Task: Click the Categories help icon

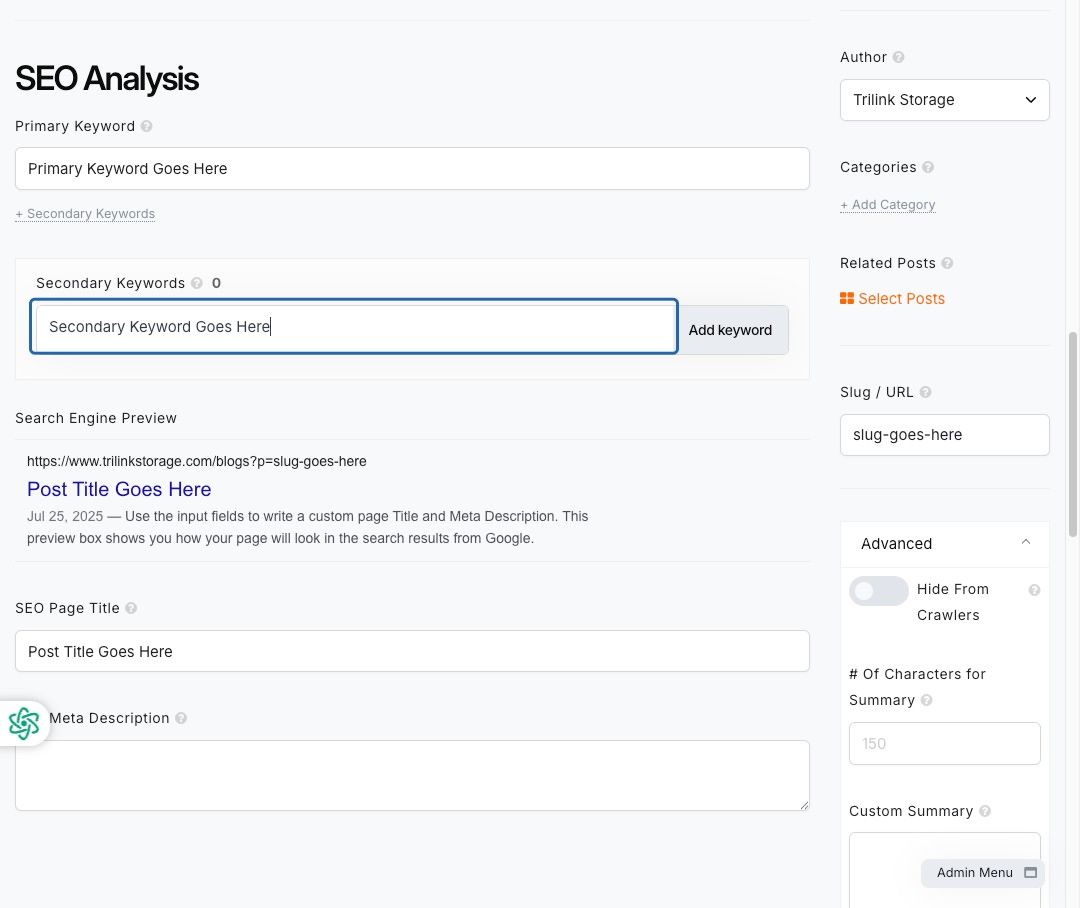Action: pos(928,167)
